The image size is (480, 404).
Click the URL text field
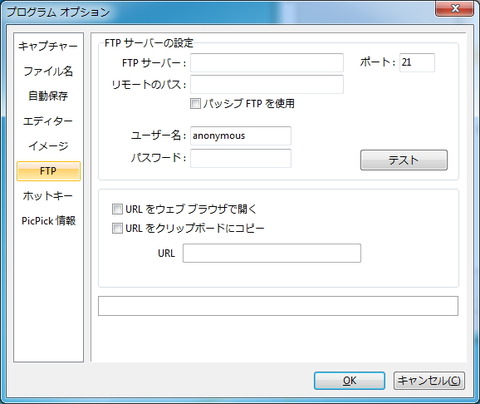(x=272, y=253)
